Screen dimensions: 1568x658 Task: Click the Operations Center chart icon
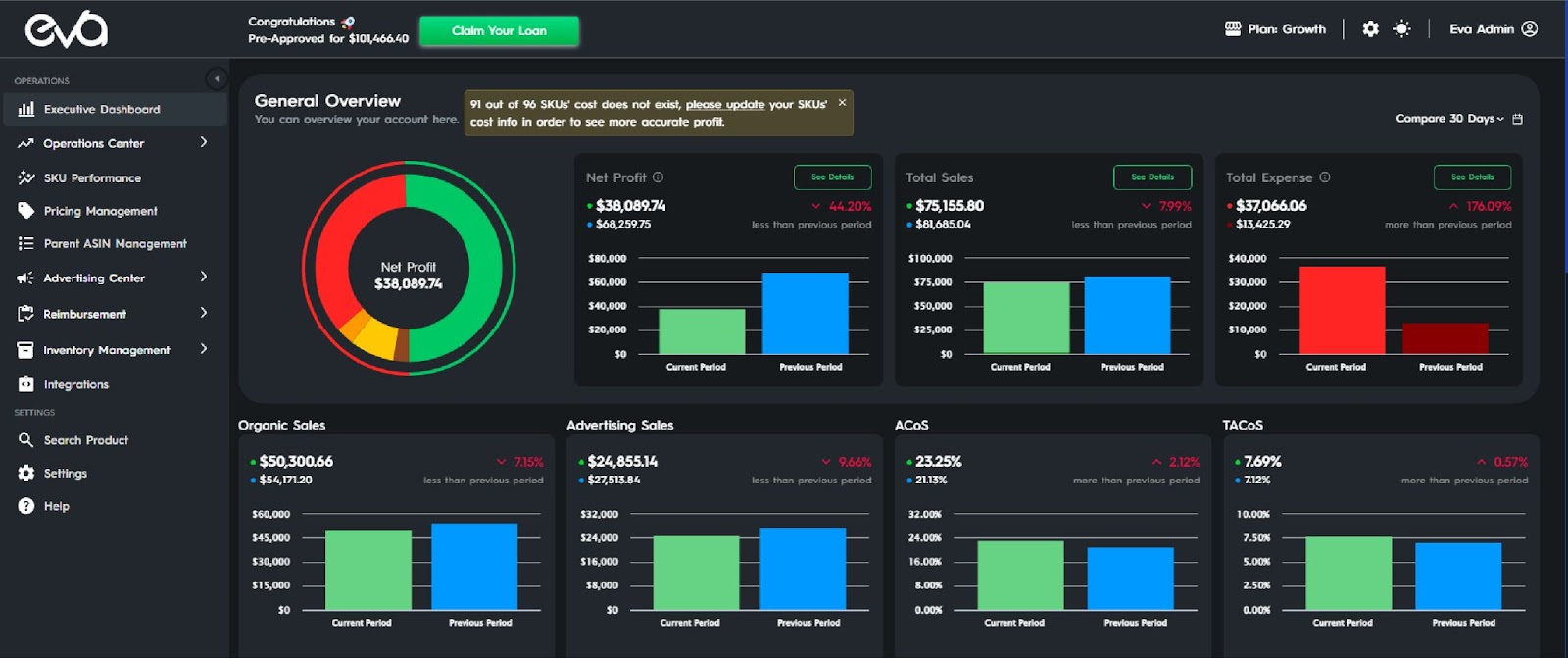[x=25, y=143]
